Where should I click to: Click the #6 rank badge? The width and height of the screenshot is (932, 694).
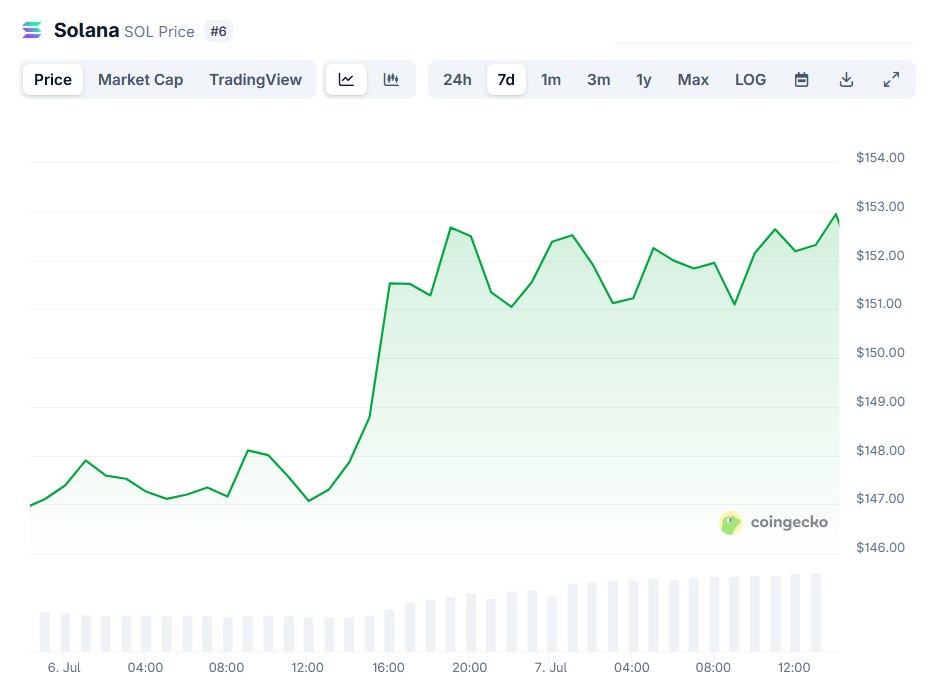(x=218, y=31)
